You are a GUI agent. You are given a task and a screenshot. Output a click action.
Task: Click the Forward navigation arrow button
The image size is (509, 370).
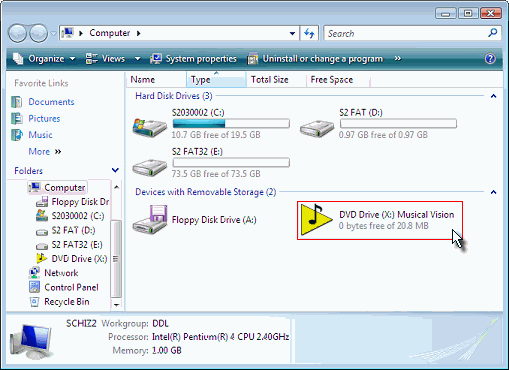38,33
